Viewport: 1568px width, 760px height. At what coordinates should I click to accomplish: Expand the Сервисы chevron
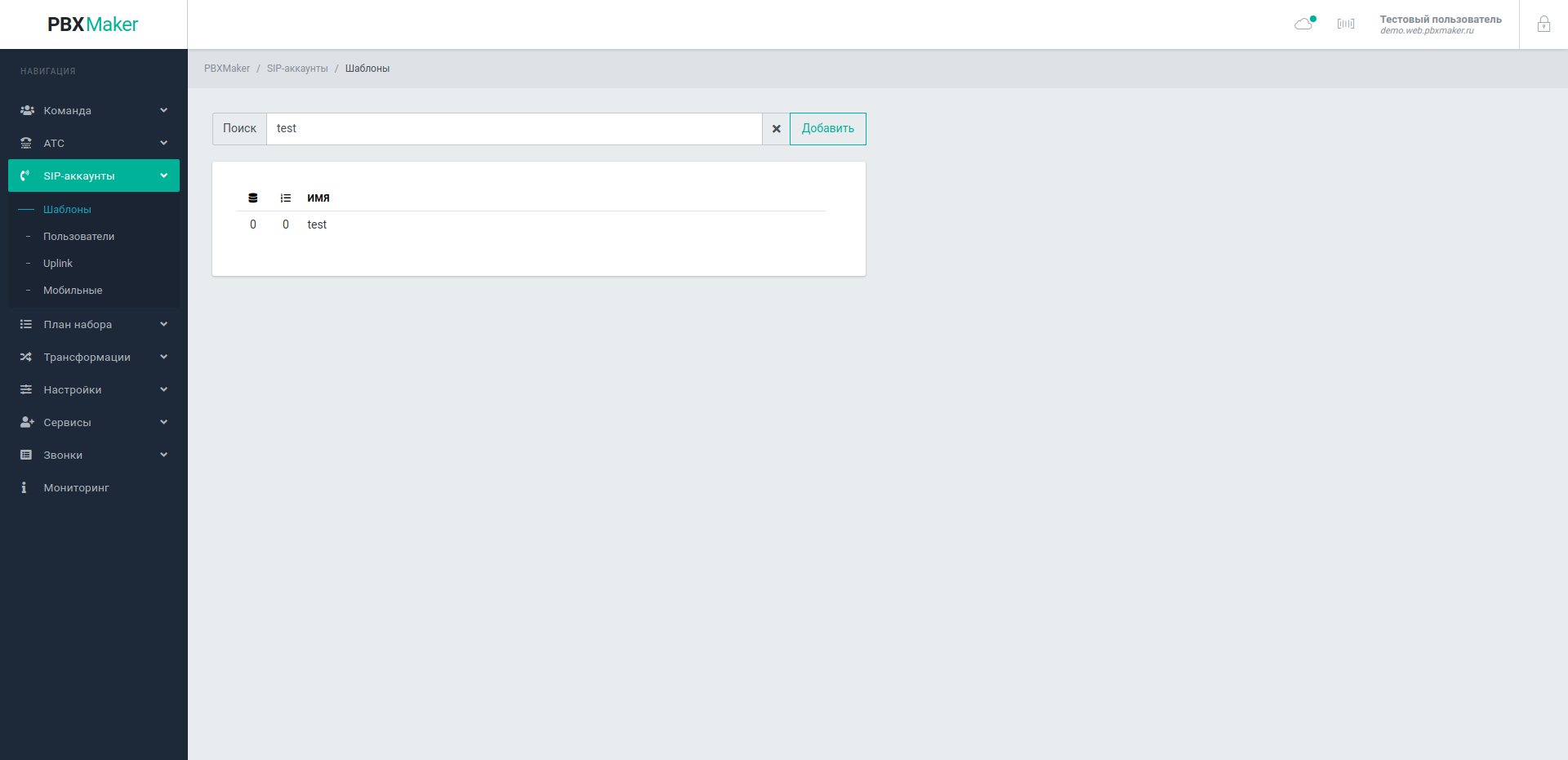163,422
